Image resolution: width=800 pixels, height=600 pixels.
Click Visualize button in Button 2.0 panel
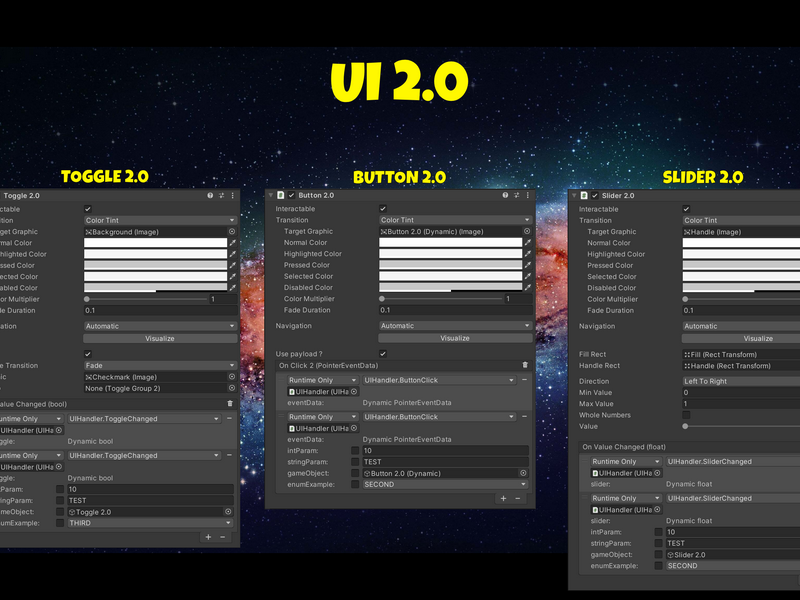(x=455, y=338)
